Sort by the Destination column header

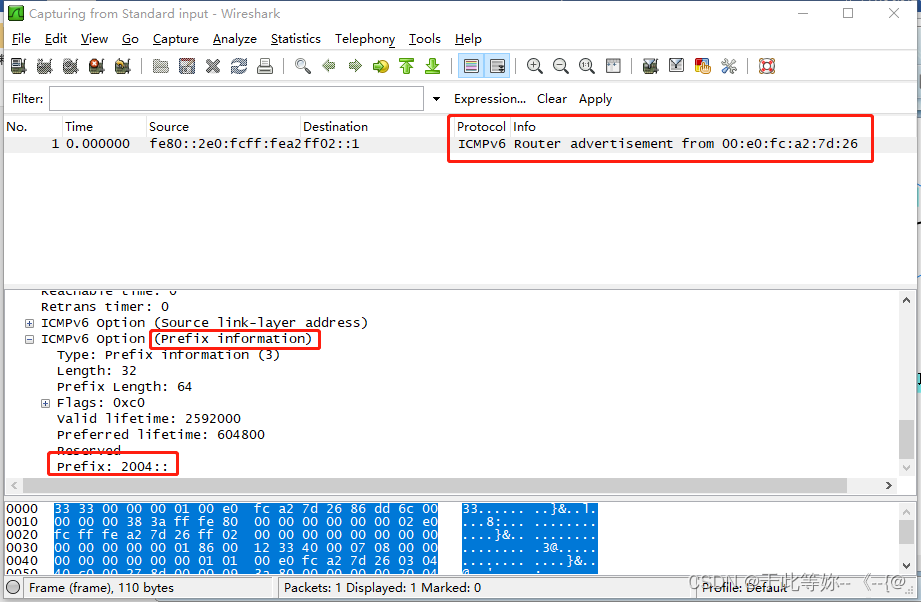(x=377, y=127)
